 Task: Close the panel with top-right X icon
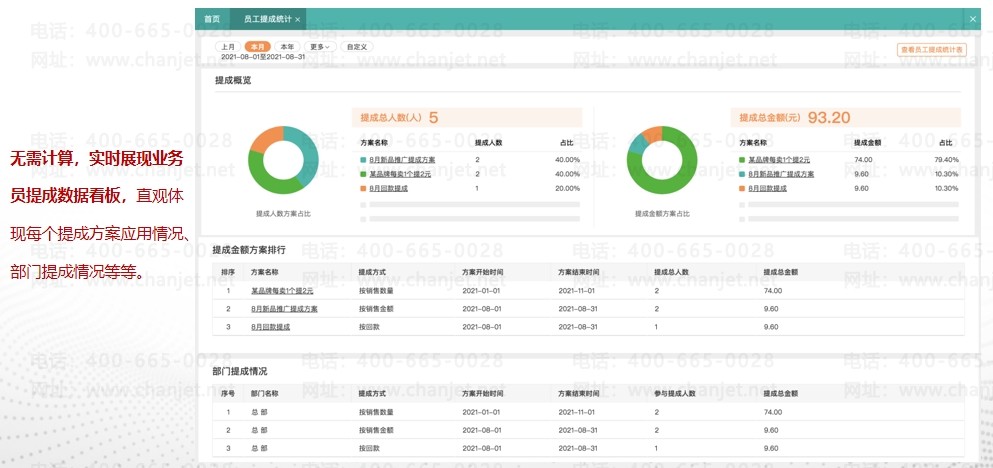pos(973,18)
